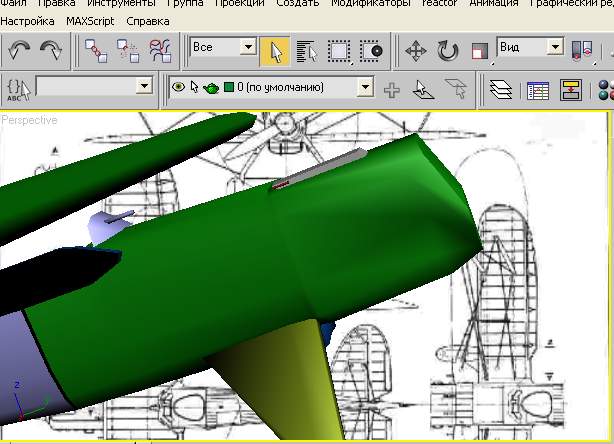This screenshot has height=444, width=614.
Task: Click the Perspective viewport label
Action: (x=30, y=120)
